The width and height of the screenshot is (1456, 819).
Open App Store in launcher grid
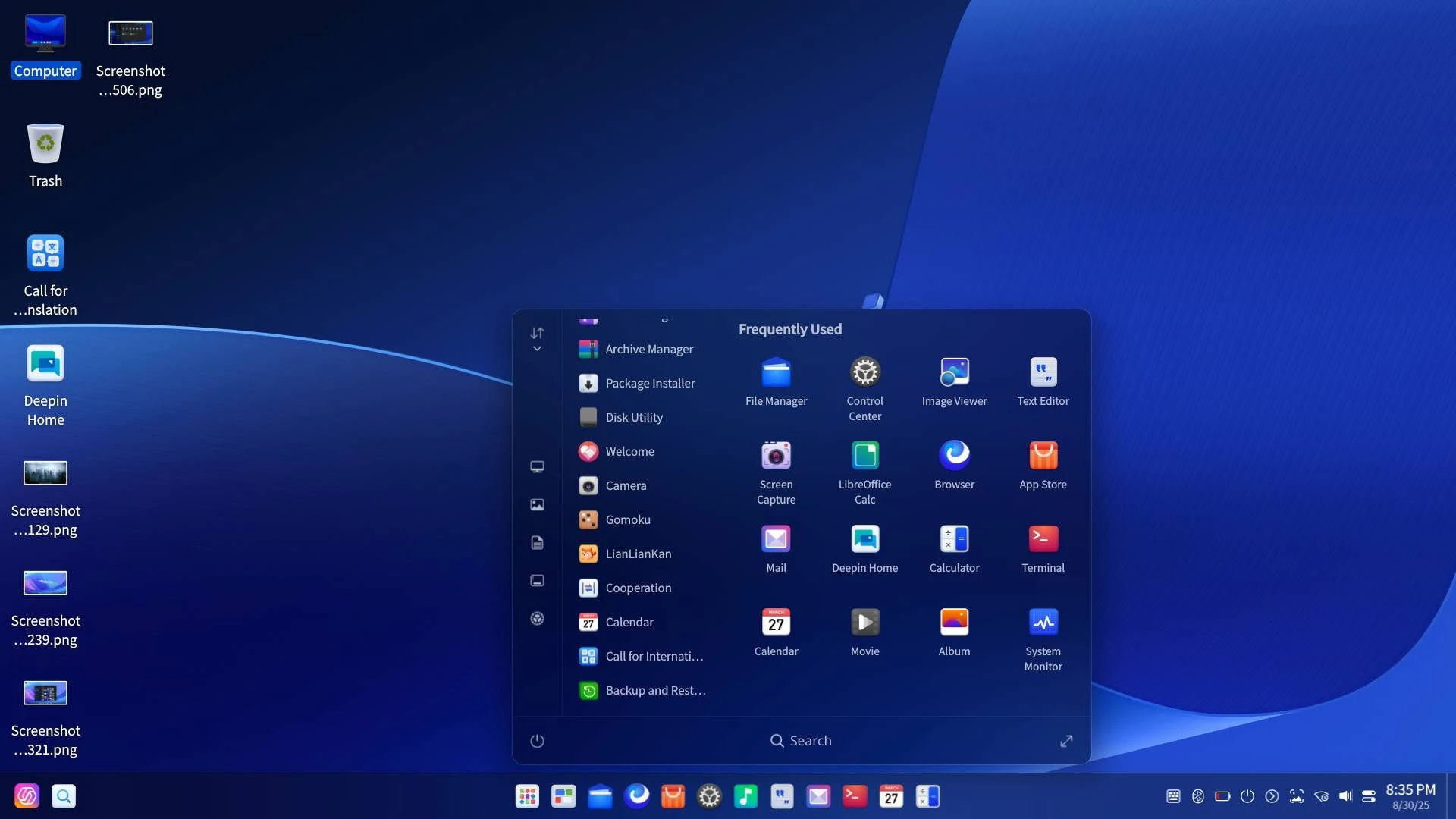coord(1043,466)
